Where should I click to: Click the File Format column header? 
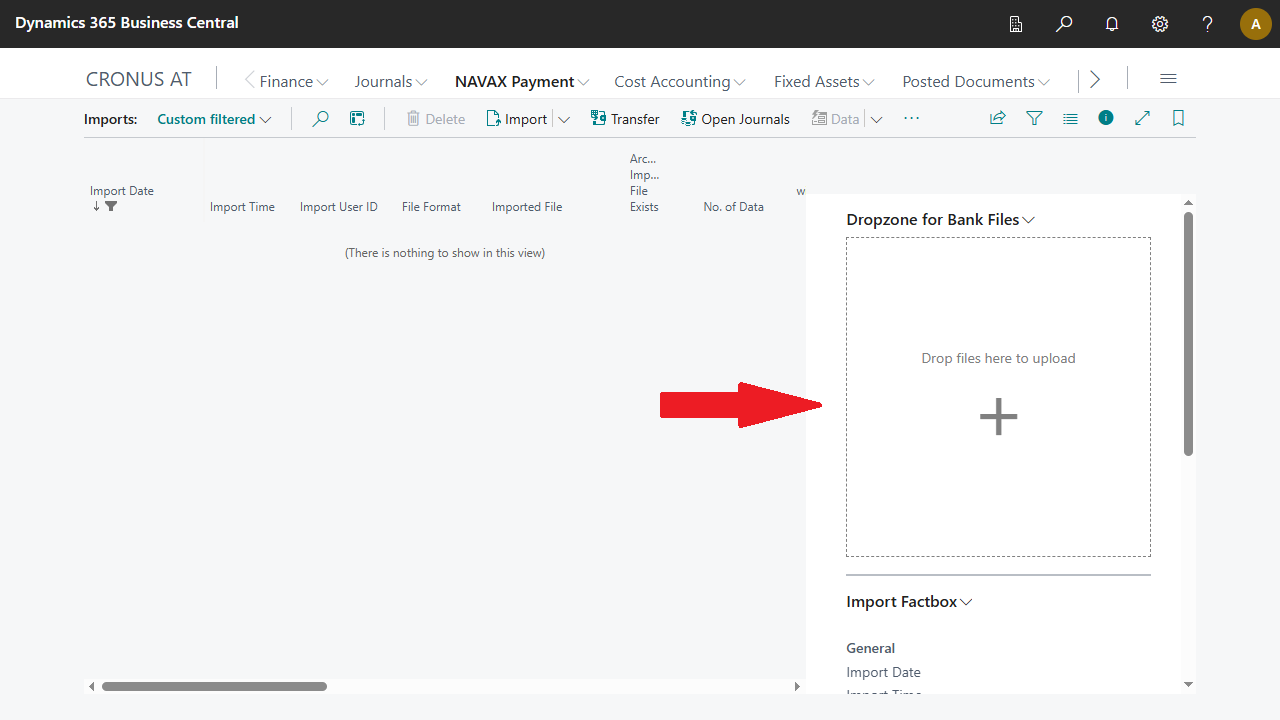(431, 207)
